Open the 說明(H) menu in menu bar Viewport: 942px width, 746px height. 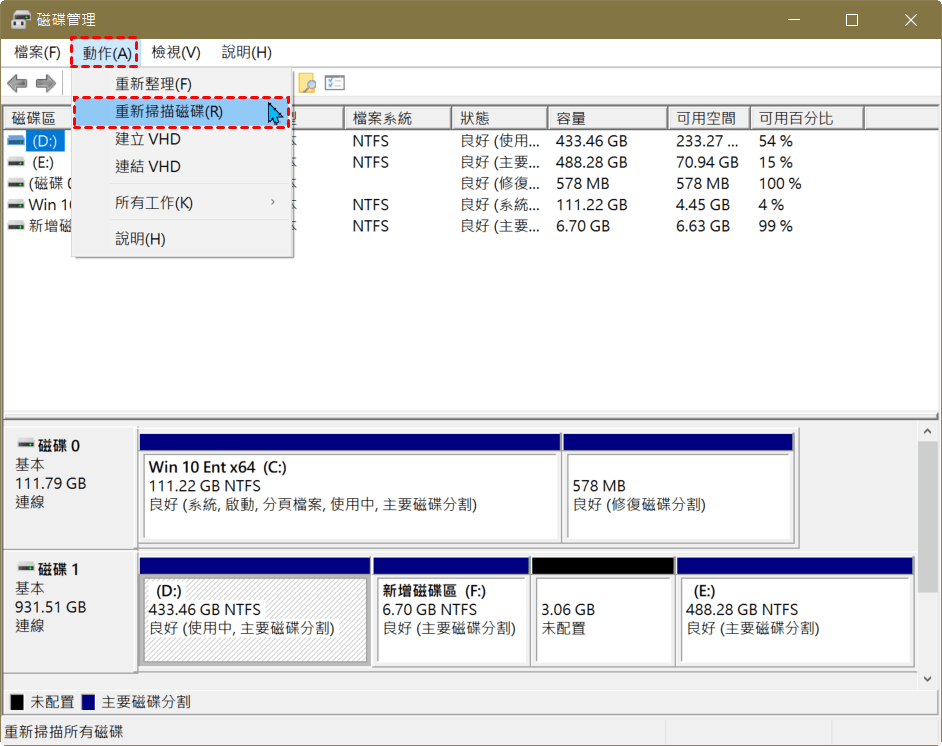(247, 52)
